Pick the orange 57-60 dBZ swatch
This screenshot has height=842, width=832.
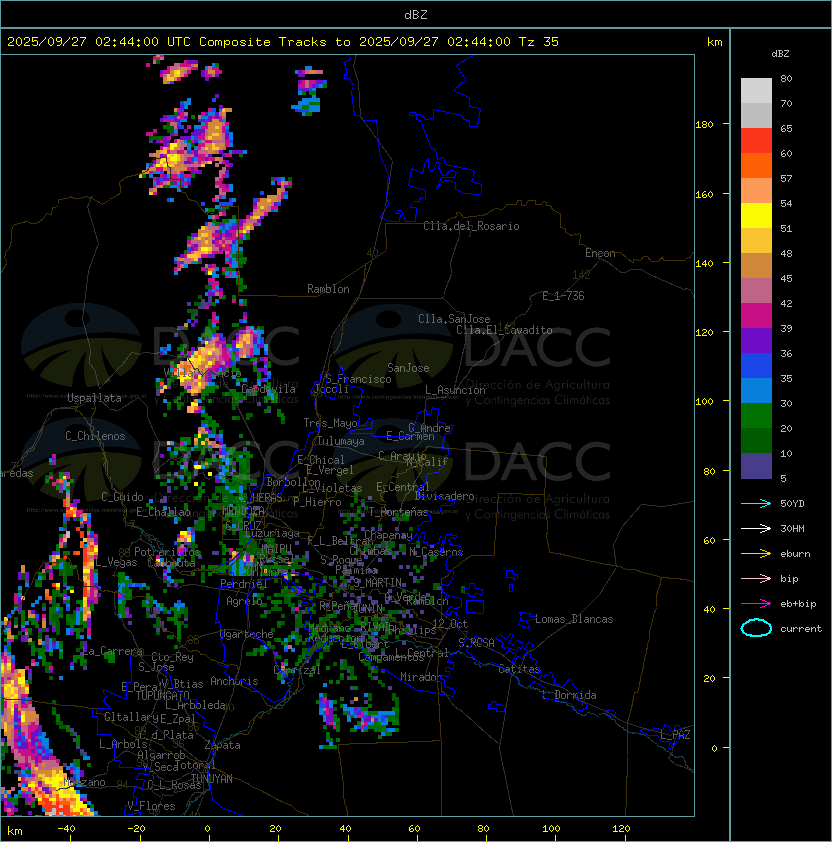[756, 165]
